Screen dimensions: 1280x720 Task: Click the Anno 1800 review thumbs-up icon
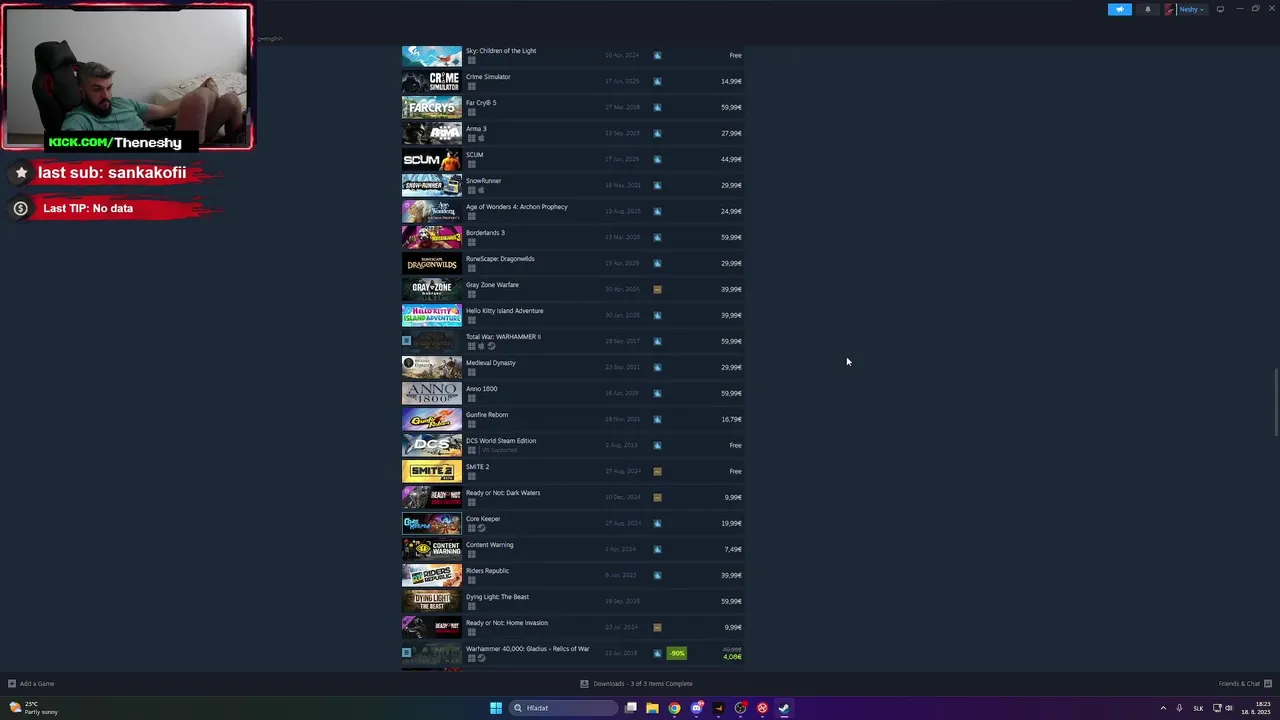657,393
